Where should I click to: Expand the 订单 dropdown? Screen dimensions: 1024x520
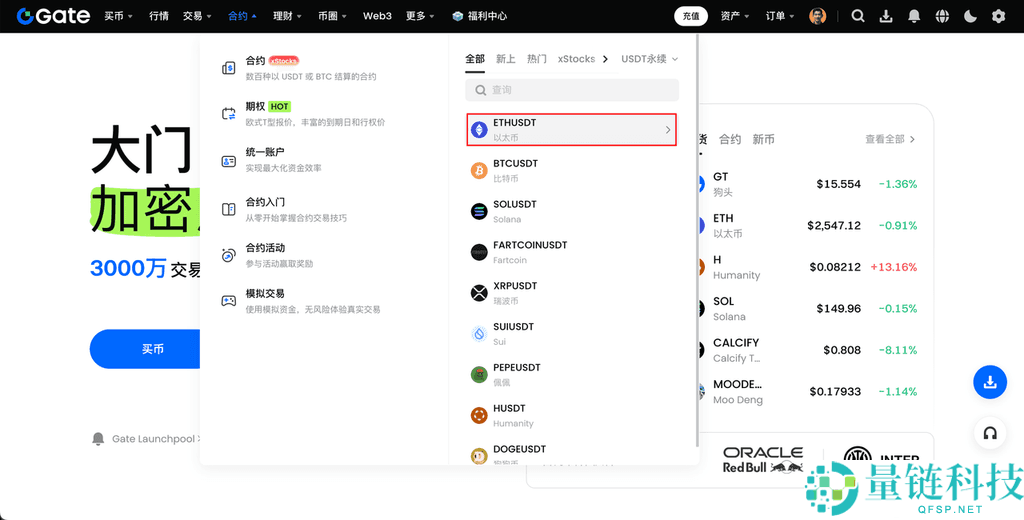[x=780, y=16]
